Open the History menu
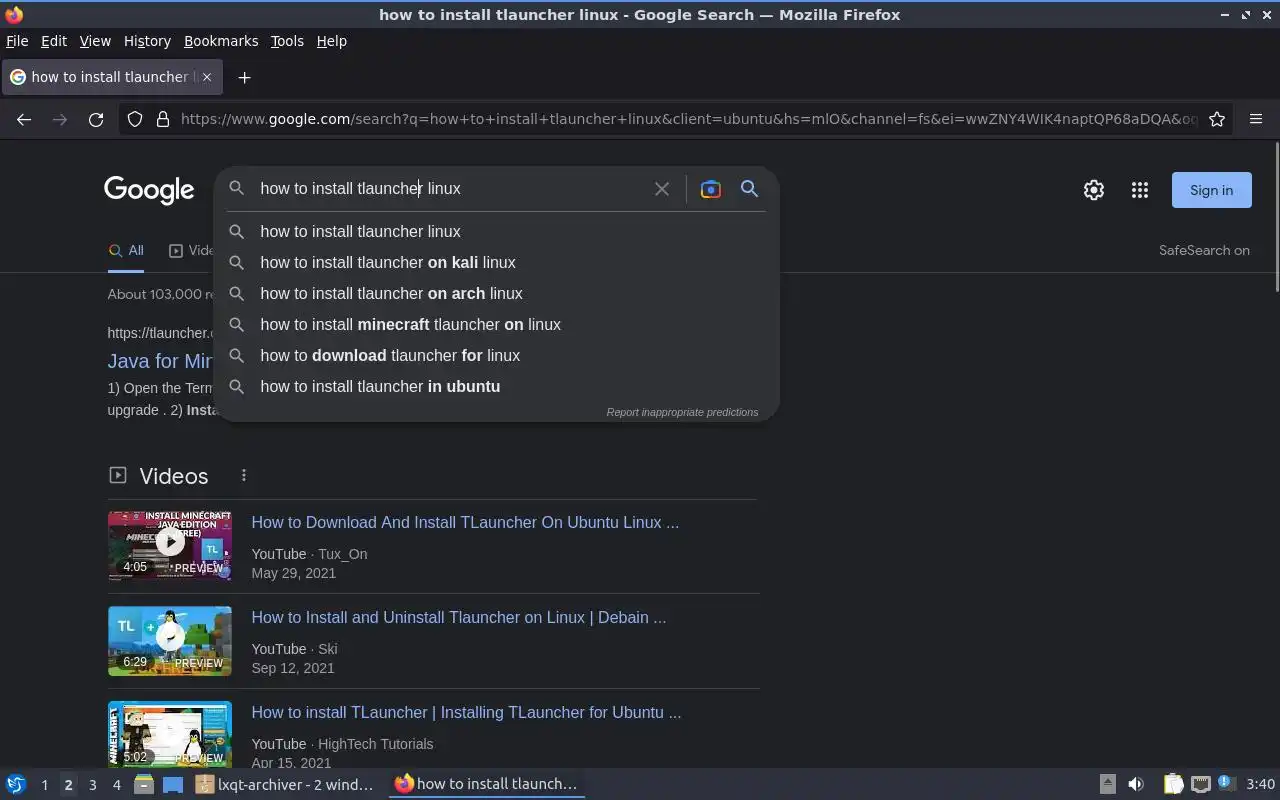This screenshot has height=800, width=1280. pos(147,41)
